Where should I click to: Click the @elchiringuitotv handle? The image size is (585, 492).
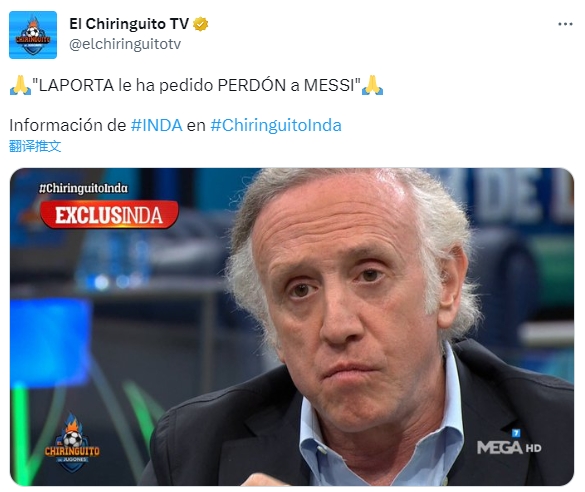click(x=125, y=44)
